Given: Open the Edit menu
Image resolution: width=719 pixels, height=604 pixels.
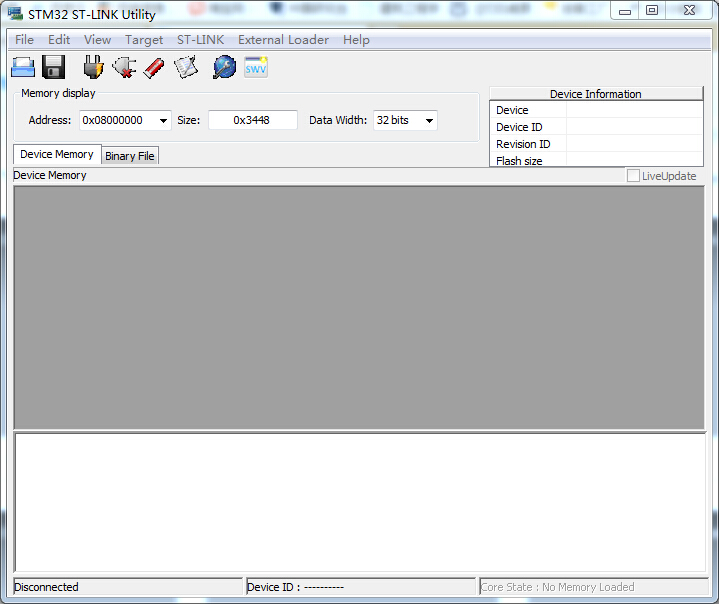Looking at the screenshot, I should tap(59, 40).
